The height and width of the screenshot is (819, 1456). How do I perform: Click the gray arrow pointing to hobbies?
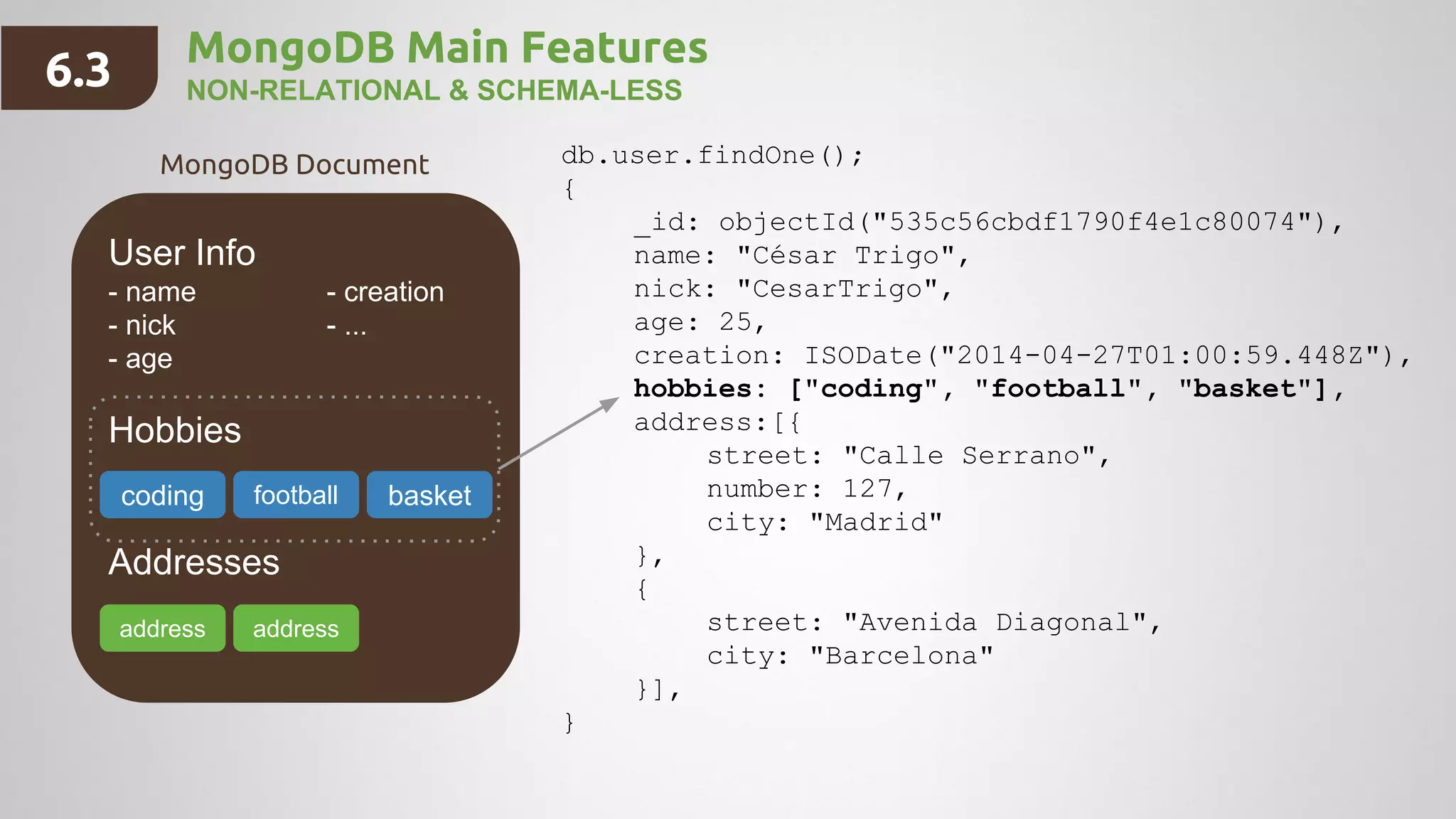559,433
